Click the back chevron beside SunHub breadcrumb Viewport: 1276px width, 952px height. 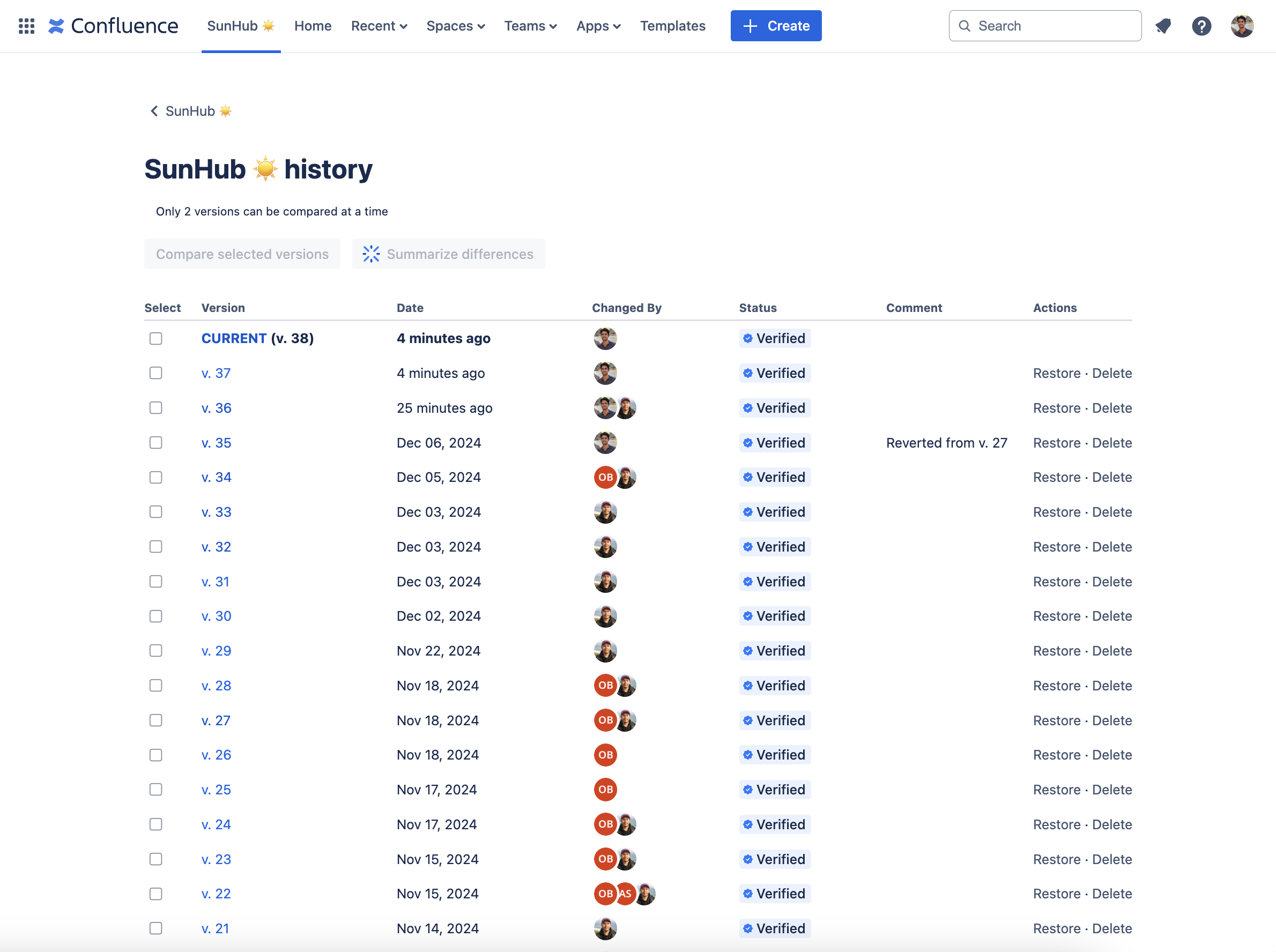(x=154, y=111)
